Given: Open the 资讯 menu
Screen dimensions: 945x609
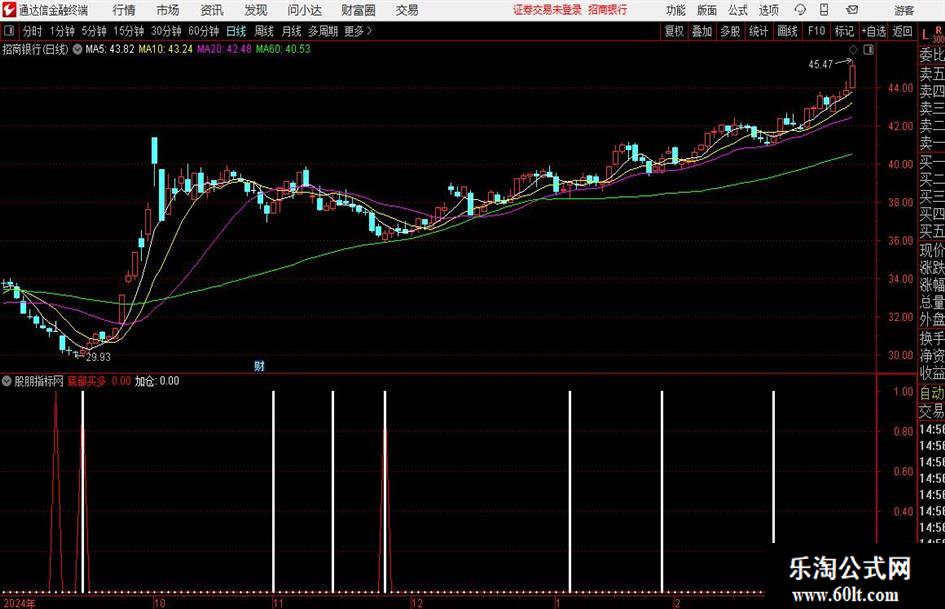Looking at the screenshot, I should [212, 10].
